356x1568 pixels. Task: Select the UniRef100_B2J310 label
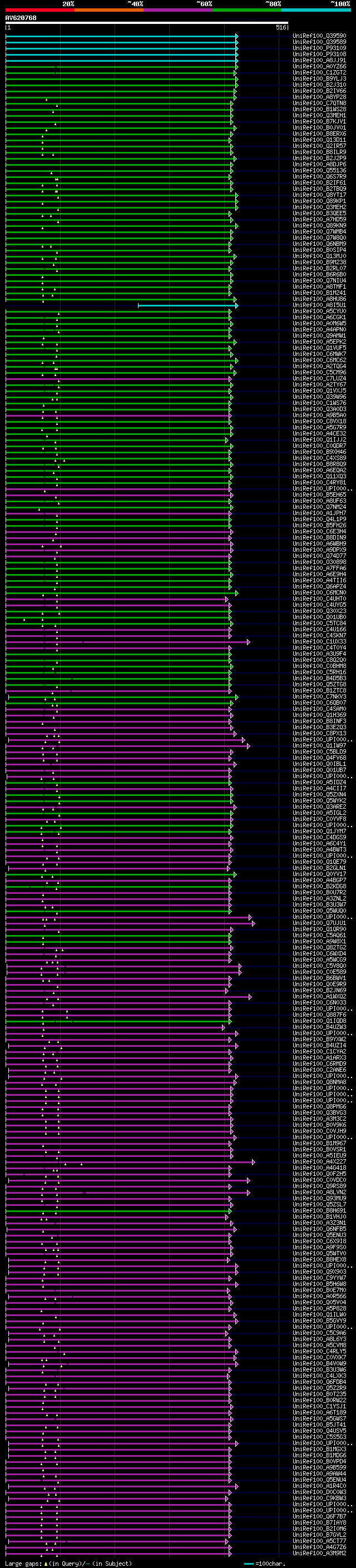pyautogui.click(x=319, y=85)
